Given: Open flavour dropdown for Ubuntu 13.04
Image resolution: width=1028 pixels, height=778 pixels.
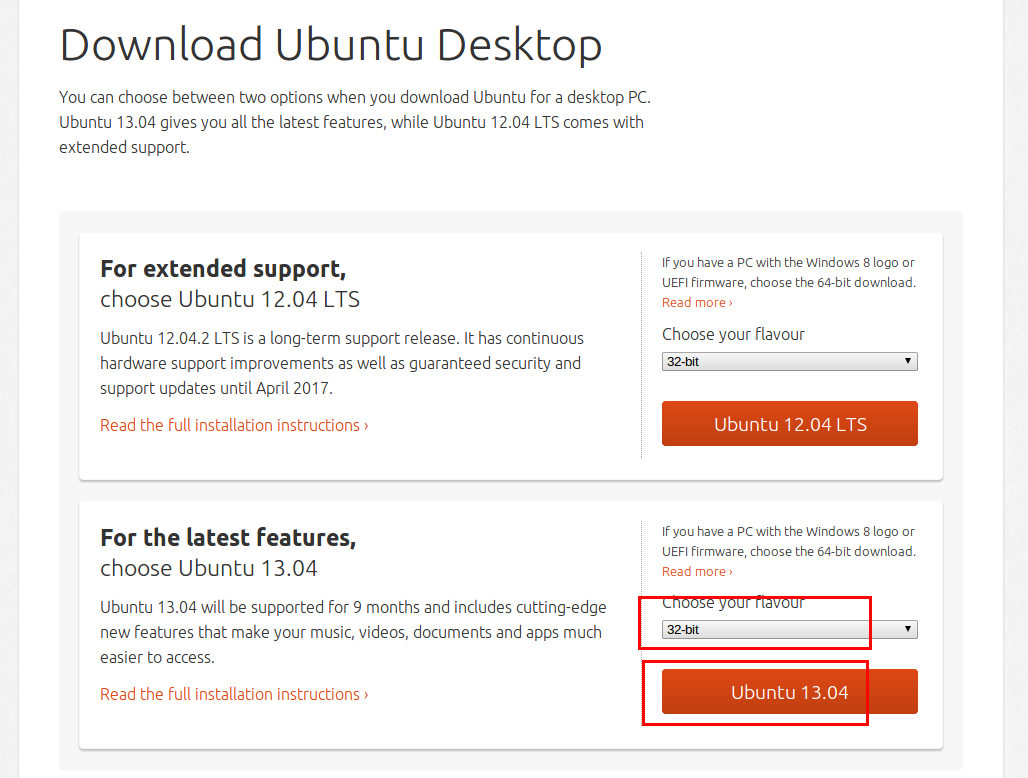Looking at the screenshot, I should [789, 630].
